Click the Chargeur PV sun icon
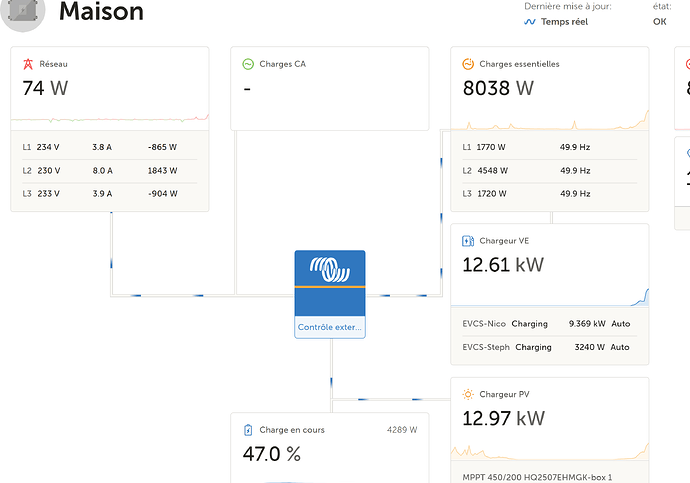690x483 pixels. coord(468,395)
